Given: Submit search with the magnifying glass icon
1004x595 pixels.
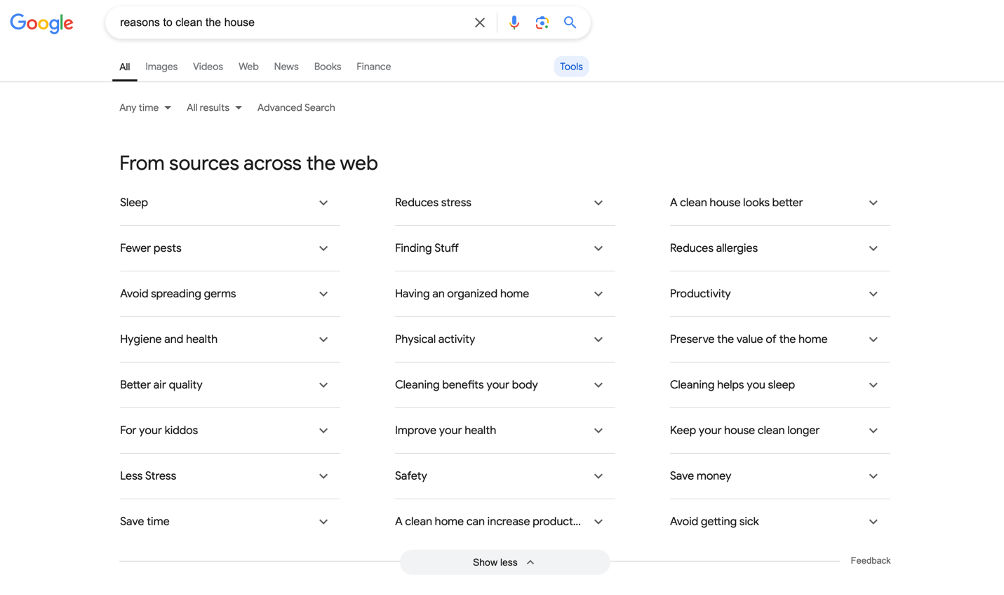Looking at the screenshot, I should [570, 22].
